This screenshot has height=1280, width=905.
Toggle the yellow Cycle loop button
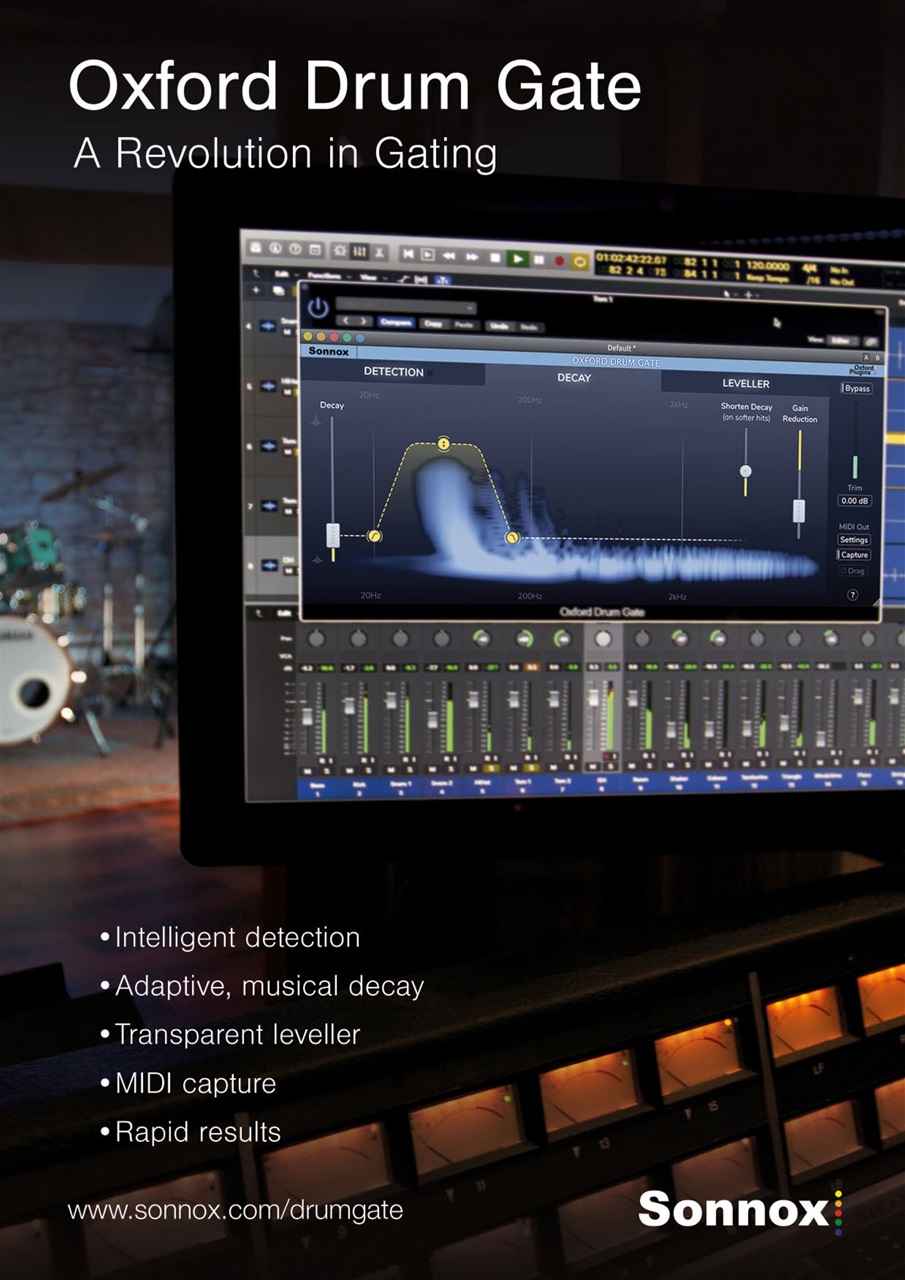click(579, 261)
